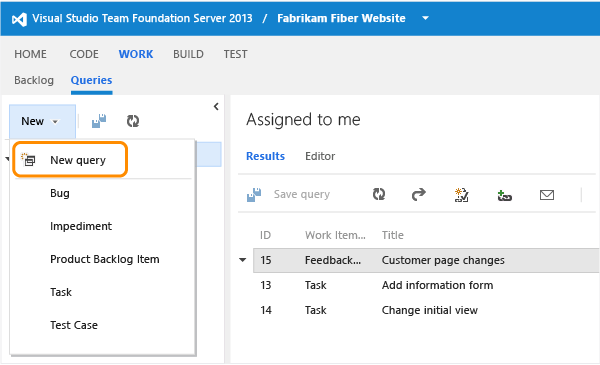Email query results using envelope icon
This screenshot has width=600, height=365.
click(547, 195)
